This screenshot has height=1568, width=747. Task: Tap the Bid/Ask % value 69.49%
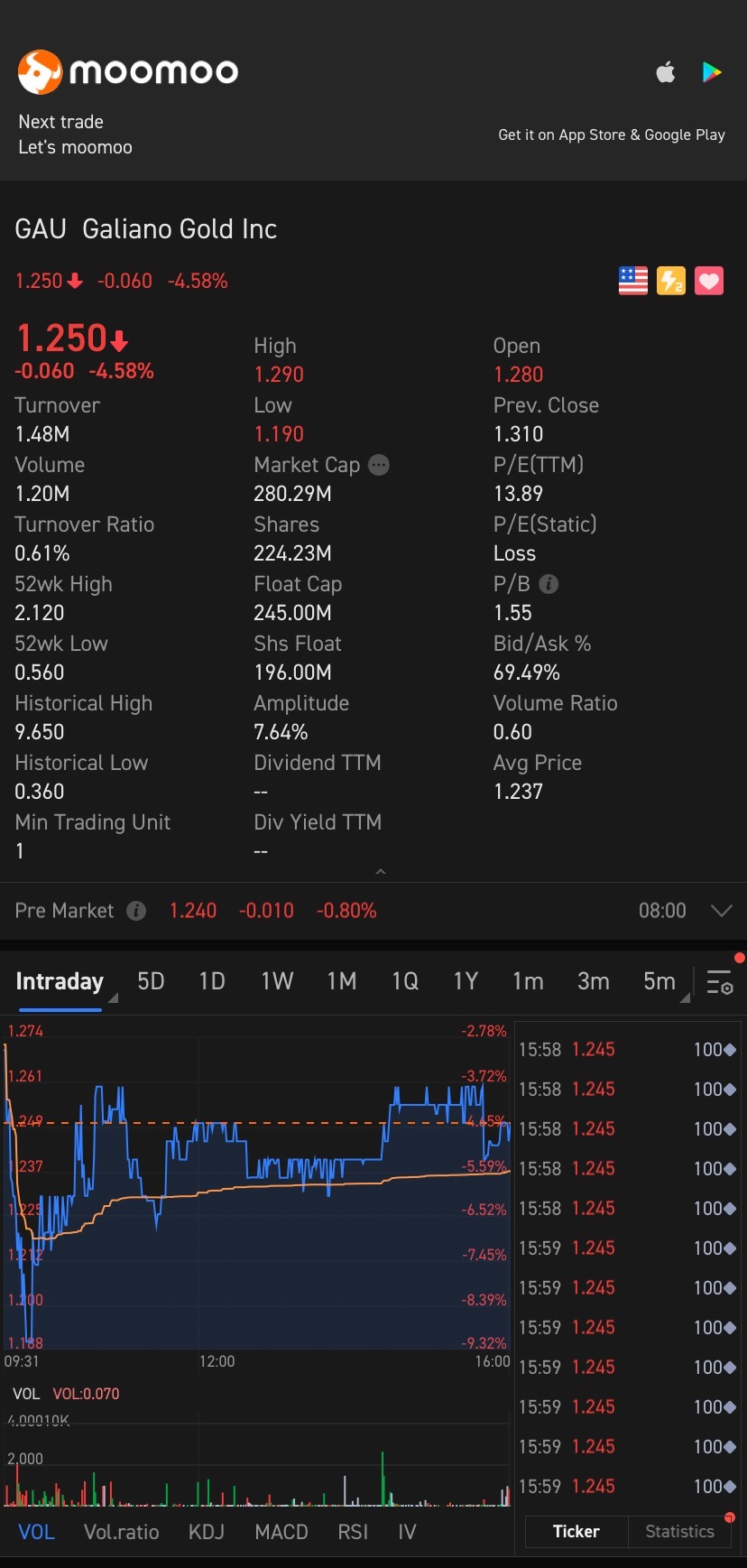(527, 673)
